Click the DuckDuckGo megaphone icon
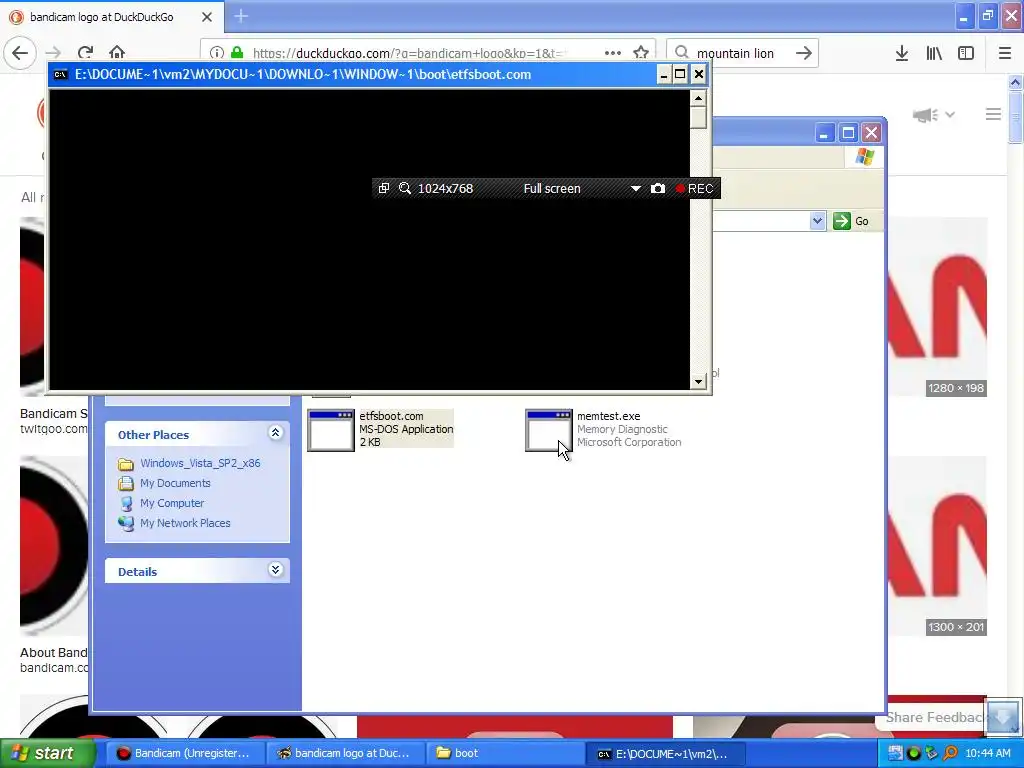Viewport: 1024px width, 768px height. tap(925, 116)
